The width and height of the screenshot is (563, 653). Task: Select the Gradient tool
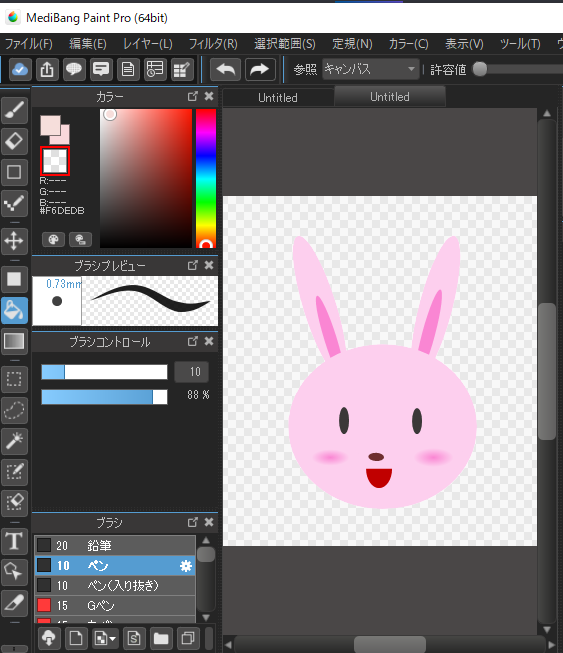(x=15, y=341)
